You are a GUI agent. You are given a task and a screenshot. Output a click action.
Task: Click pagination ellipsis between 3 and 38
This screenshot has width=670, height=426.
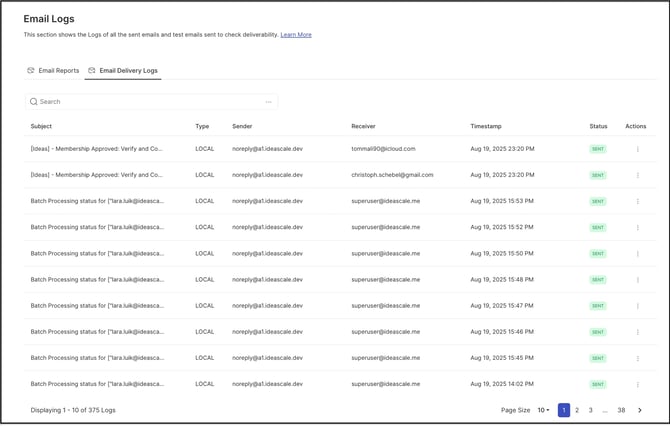pyautogui.click(x=605, y=411)
